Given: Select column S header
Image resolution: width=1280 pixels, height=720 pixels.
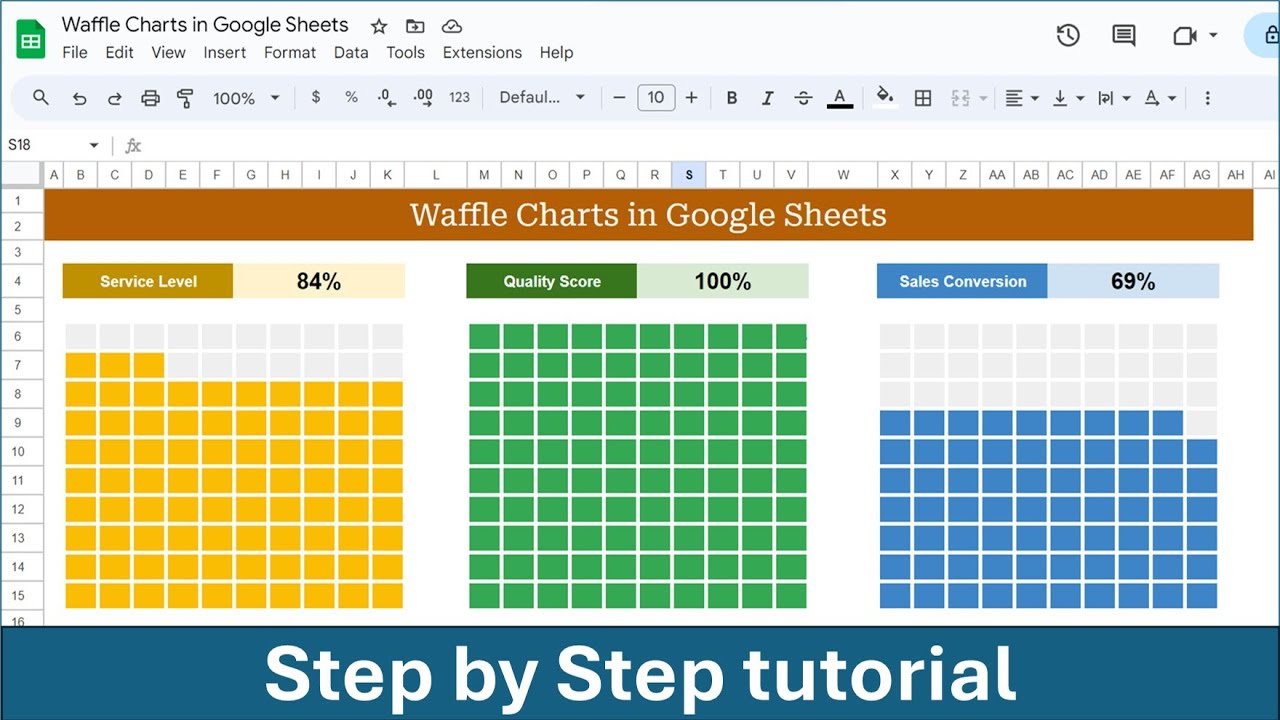Looking at the screenshot, I should (x=689, y=175).
